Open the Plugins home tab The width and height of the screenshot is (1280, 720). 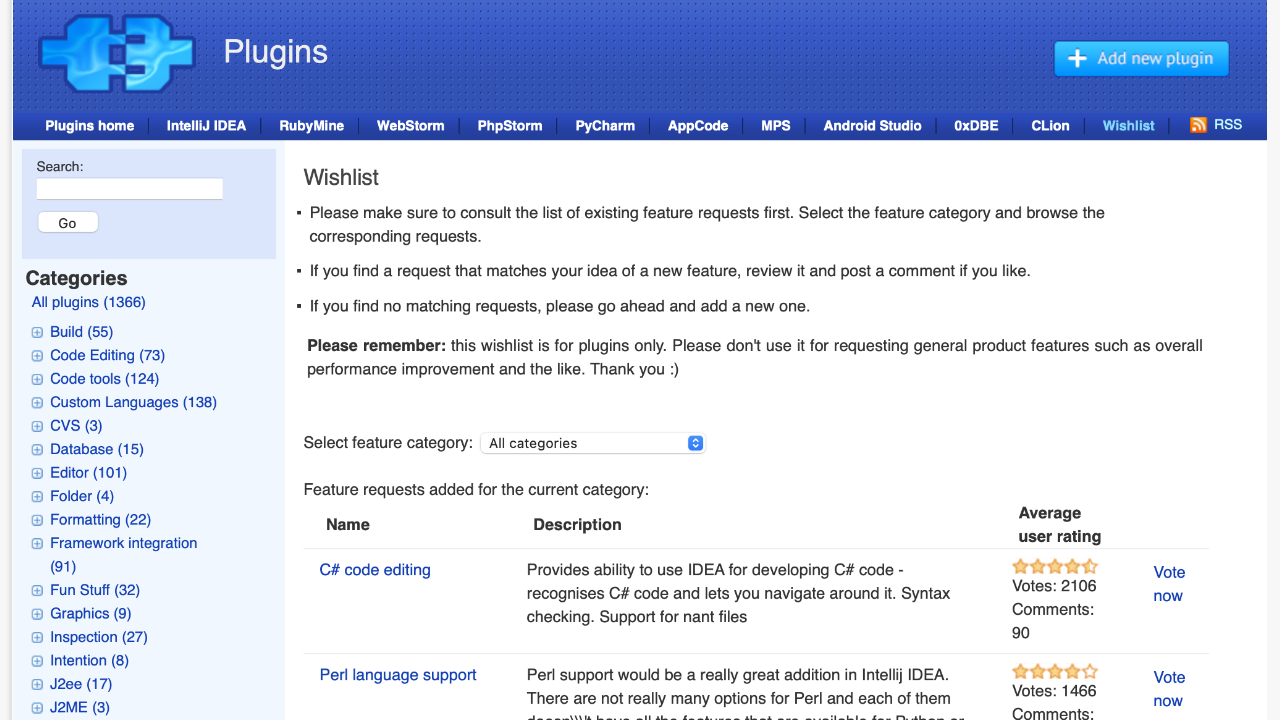click(90, 125)
